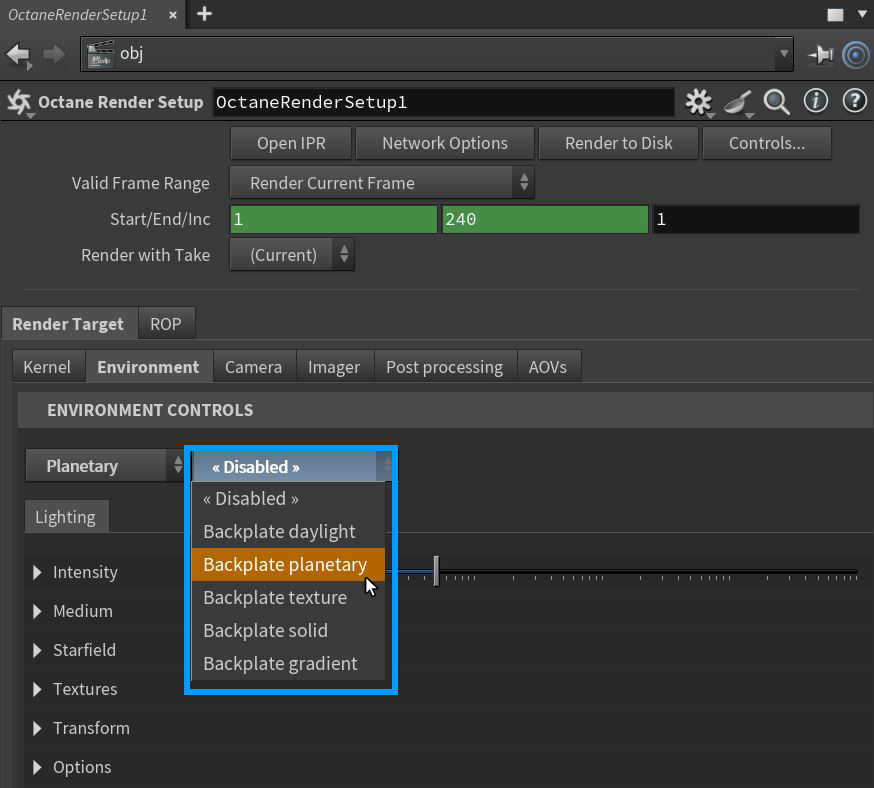Open node info with the 'i' icon

point(816,101)
